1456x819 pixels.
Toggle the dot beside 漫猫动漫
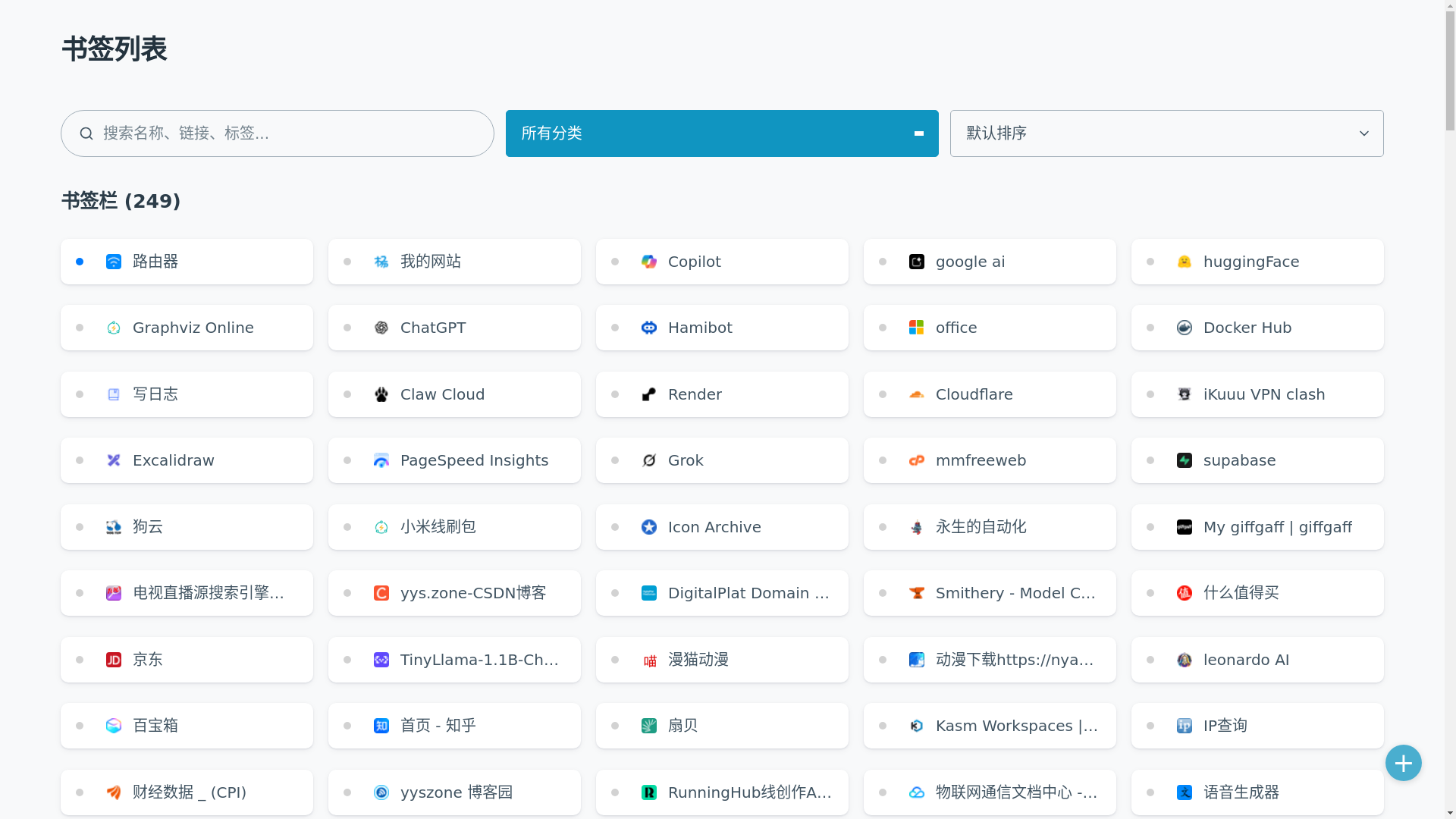tap(615, 660)
